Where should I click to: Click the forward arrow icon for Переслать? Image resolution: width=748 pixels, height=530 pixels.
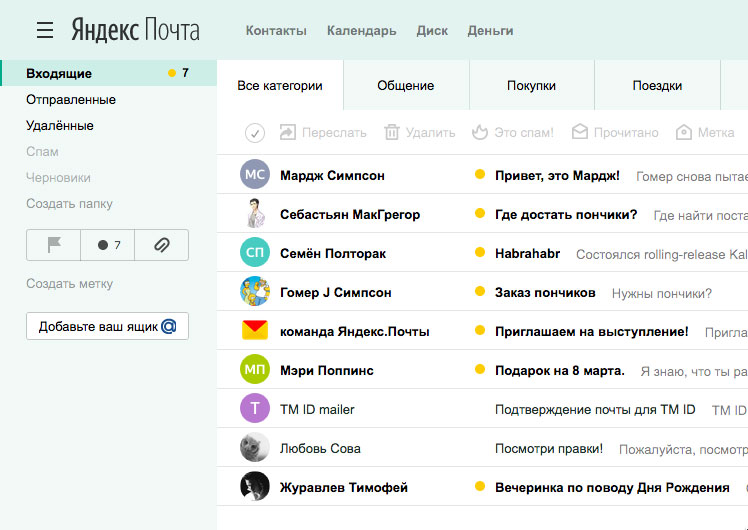pos(288,132)
